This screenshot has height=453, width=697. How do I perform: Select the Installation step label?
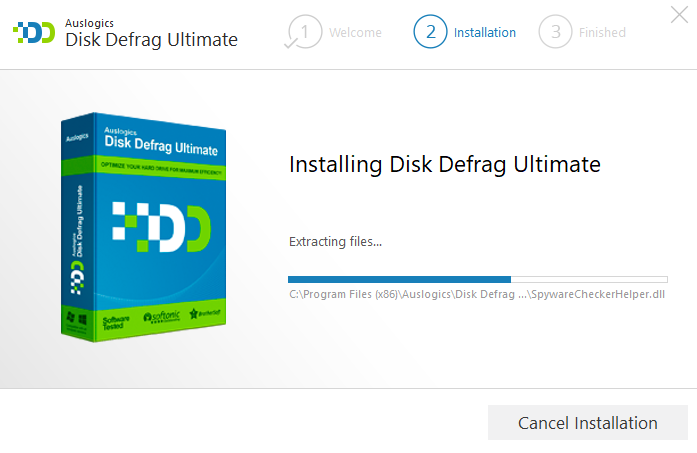tap(485, 33)
